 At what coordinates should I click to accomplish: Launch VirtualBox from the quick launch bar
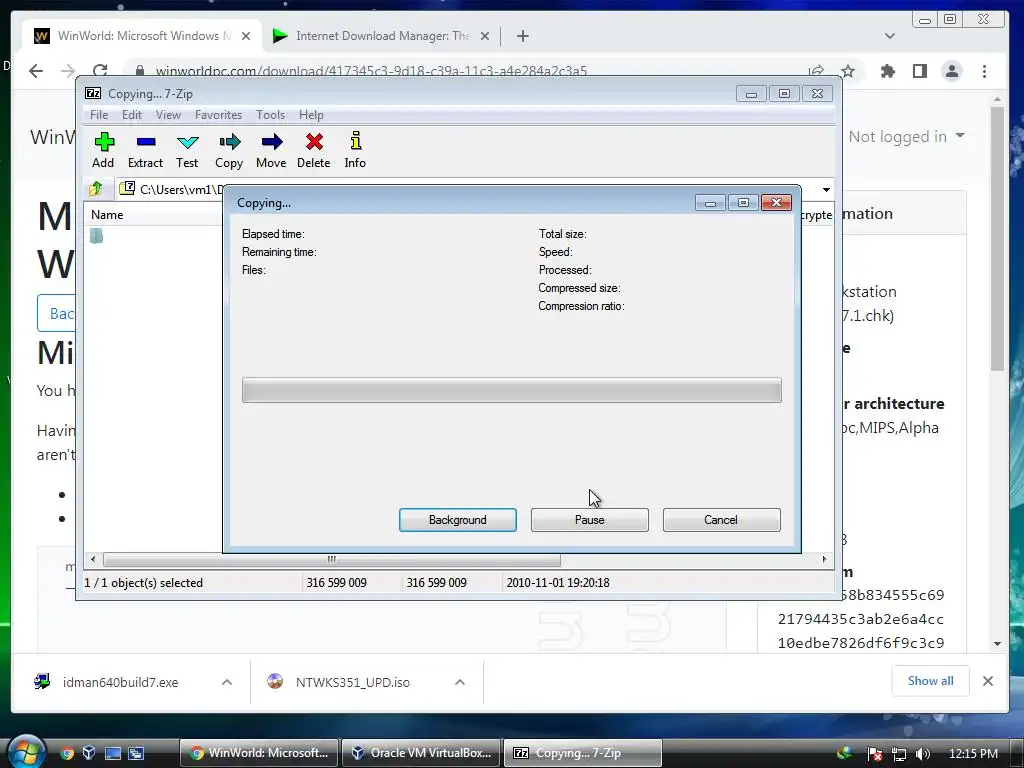pos(89,753)
